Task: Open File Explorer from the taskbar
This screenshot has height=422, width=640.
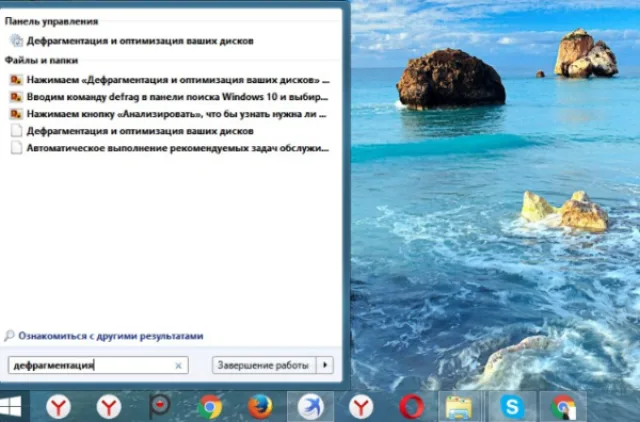Action: 459,407
